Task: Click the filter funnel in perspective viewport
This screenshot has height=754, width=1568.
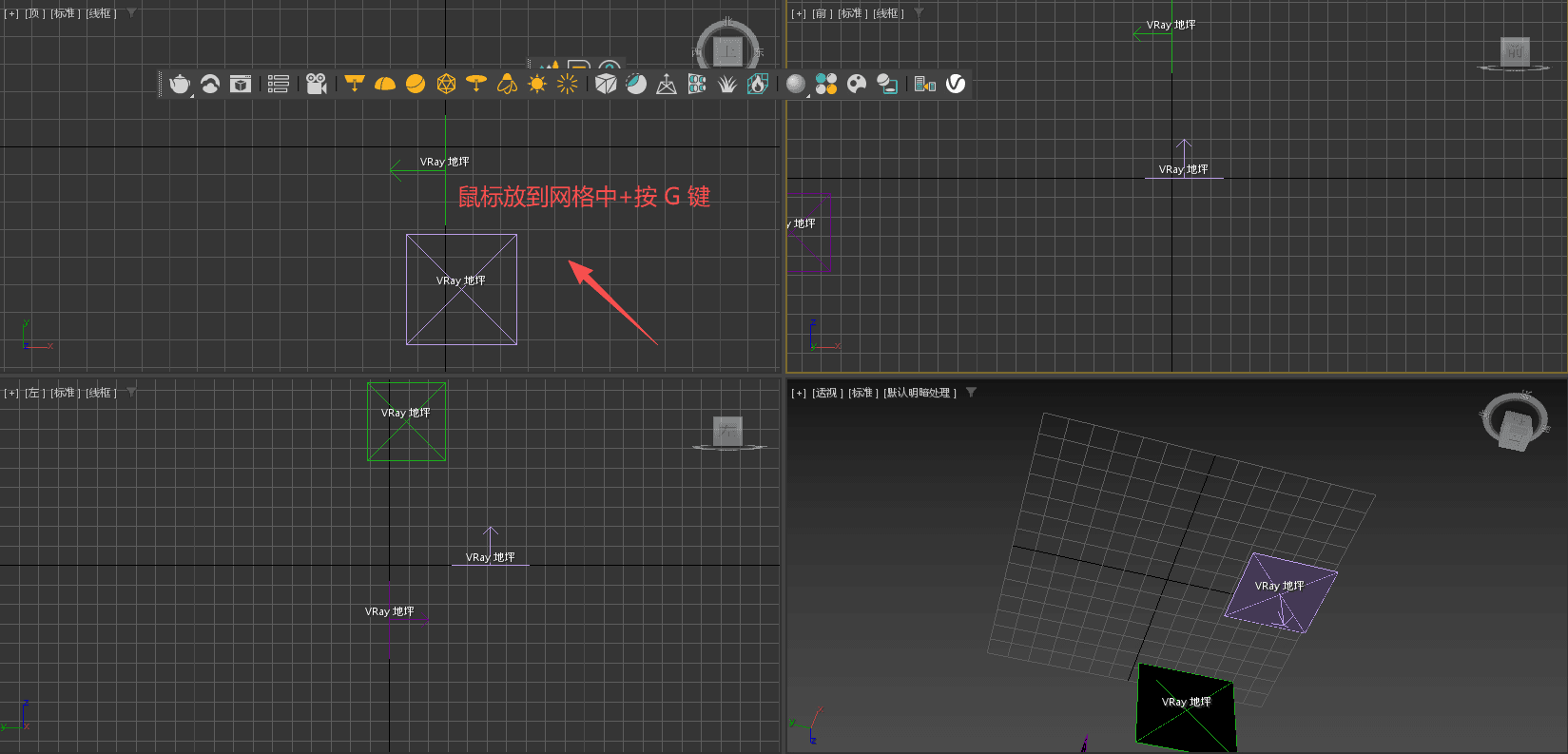Action: pyautogui.click(x=971, y=393)
